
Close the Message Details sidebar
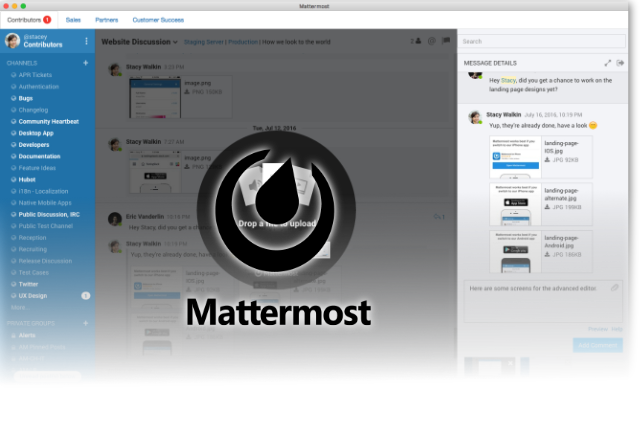620,63
